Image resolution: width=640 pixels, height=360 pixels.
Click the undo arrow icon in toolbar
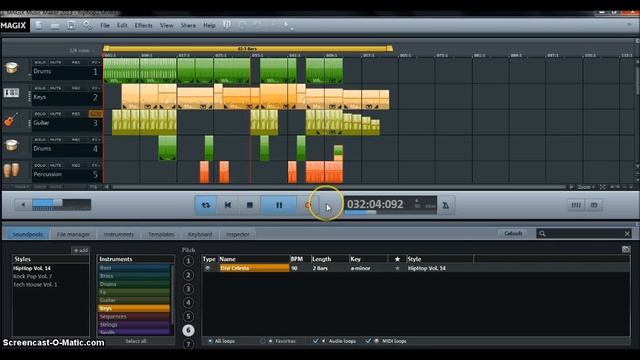242,25
